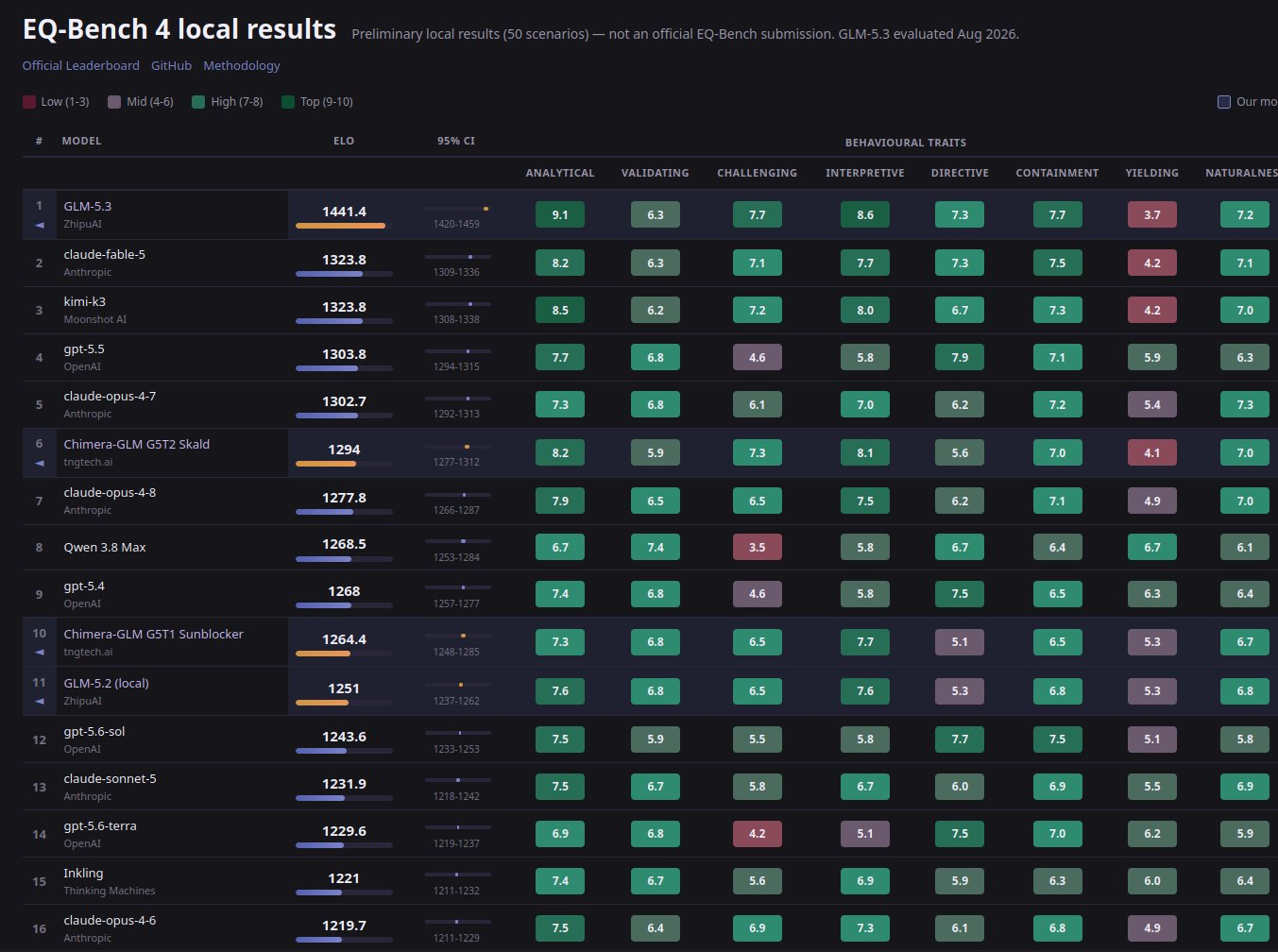Sort by the CHALLENGING column header
Image resolution: width=1278 pixels, height=952 pixels.
pyautogui.click(x=758, y=173)
